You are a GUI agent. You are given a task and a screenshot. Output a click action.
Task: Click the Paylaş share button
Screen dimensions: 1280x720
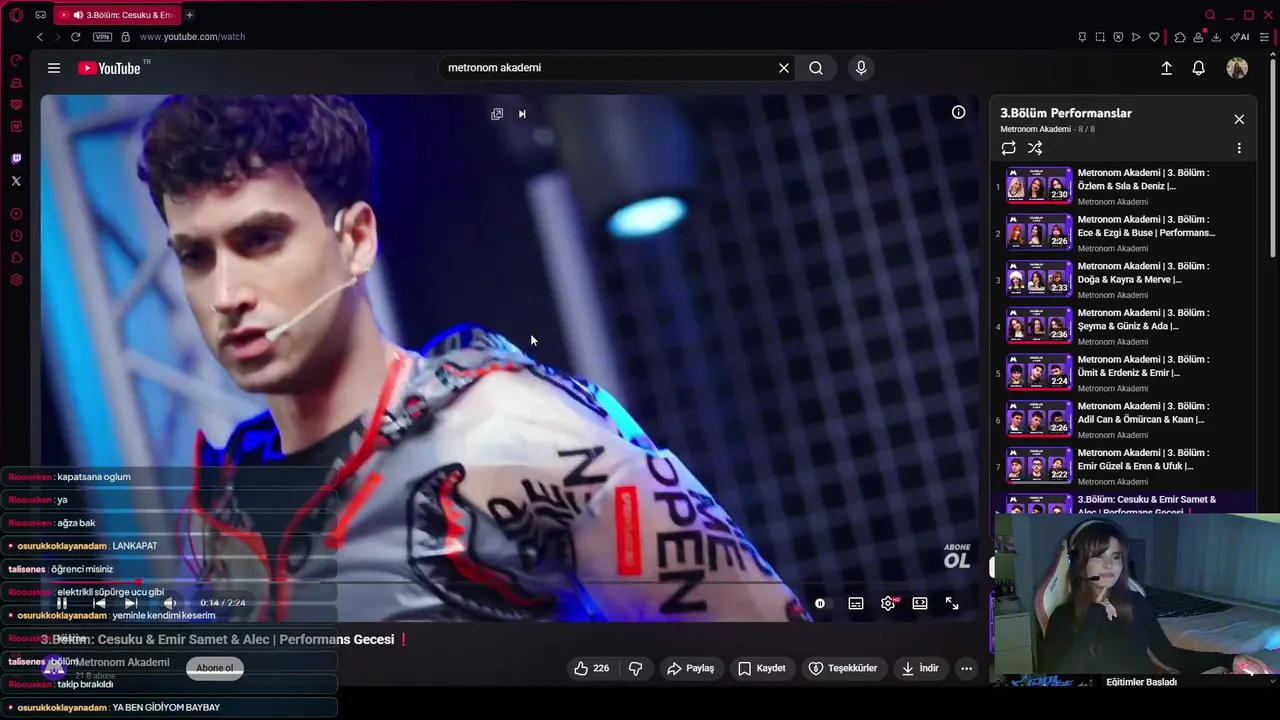pyautogui.click(x=691, y=668)
